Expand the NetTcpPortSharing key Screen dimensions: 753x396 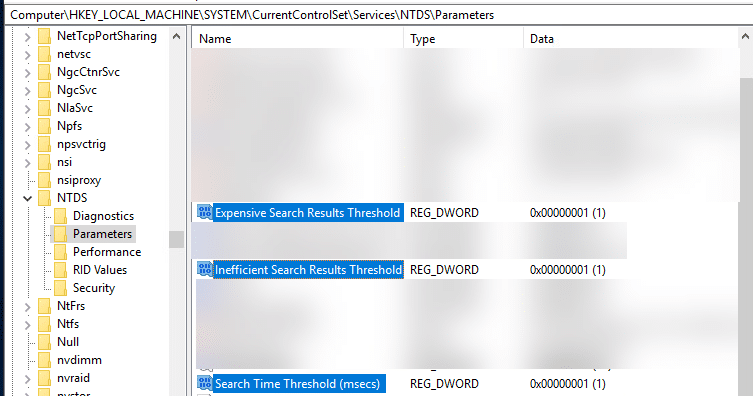[27, 37]
